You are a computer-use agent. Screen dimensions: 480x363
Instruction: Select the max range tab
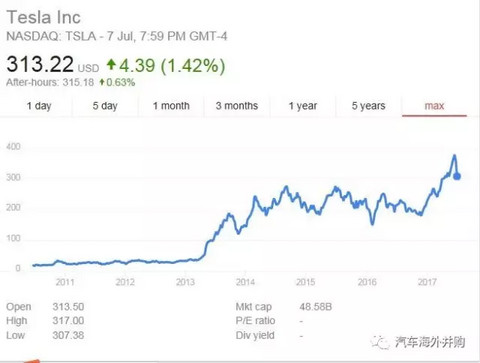pos(434,106)
